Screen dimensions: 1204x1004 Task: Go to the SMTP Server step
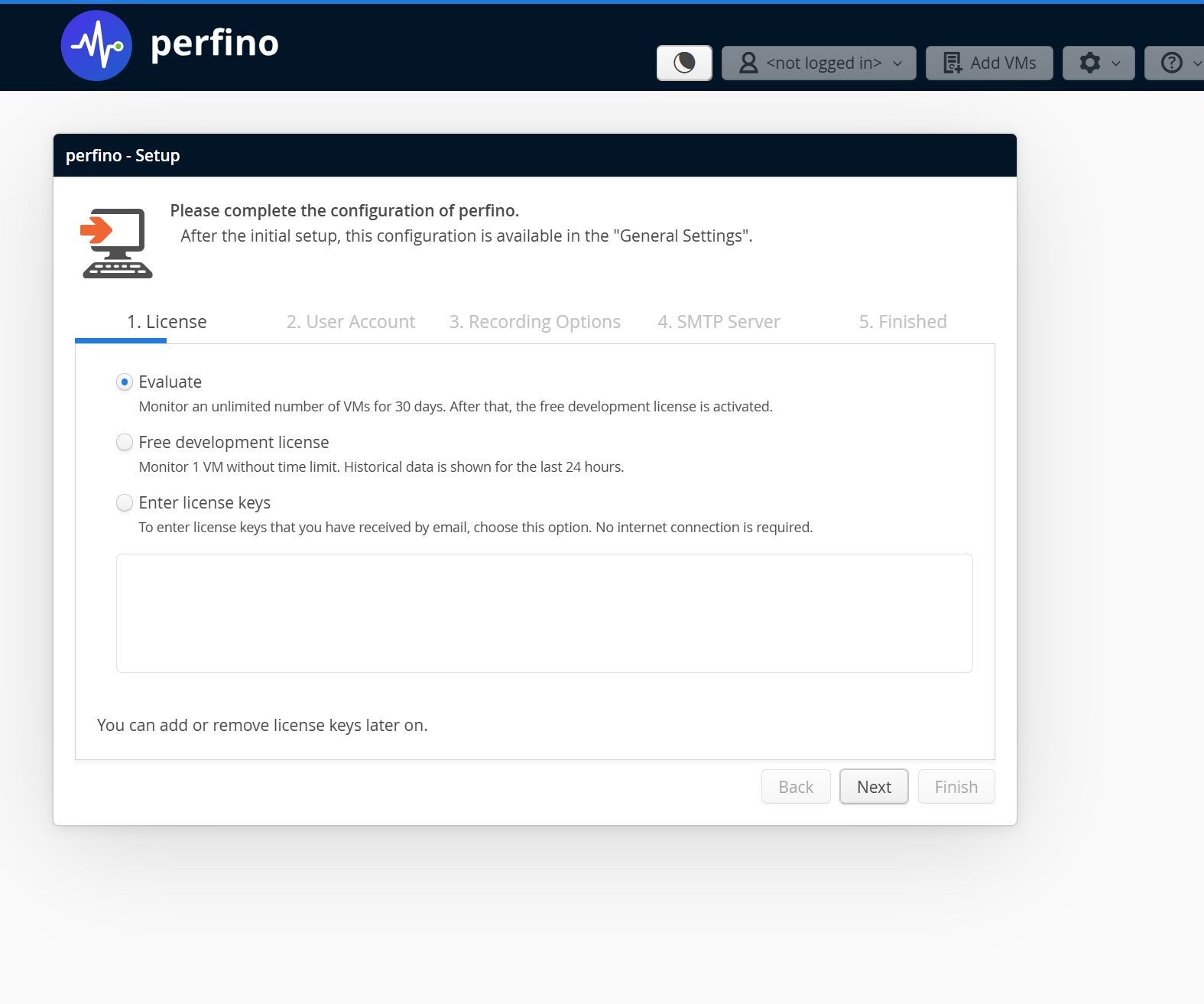(x=719, y=322)
